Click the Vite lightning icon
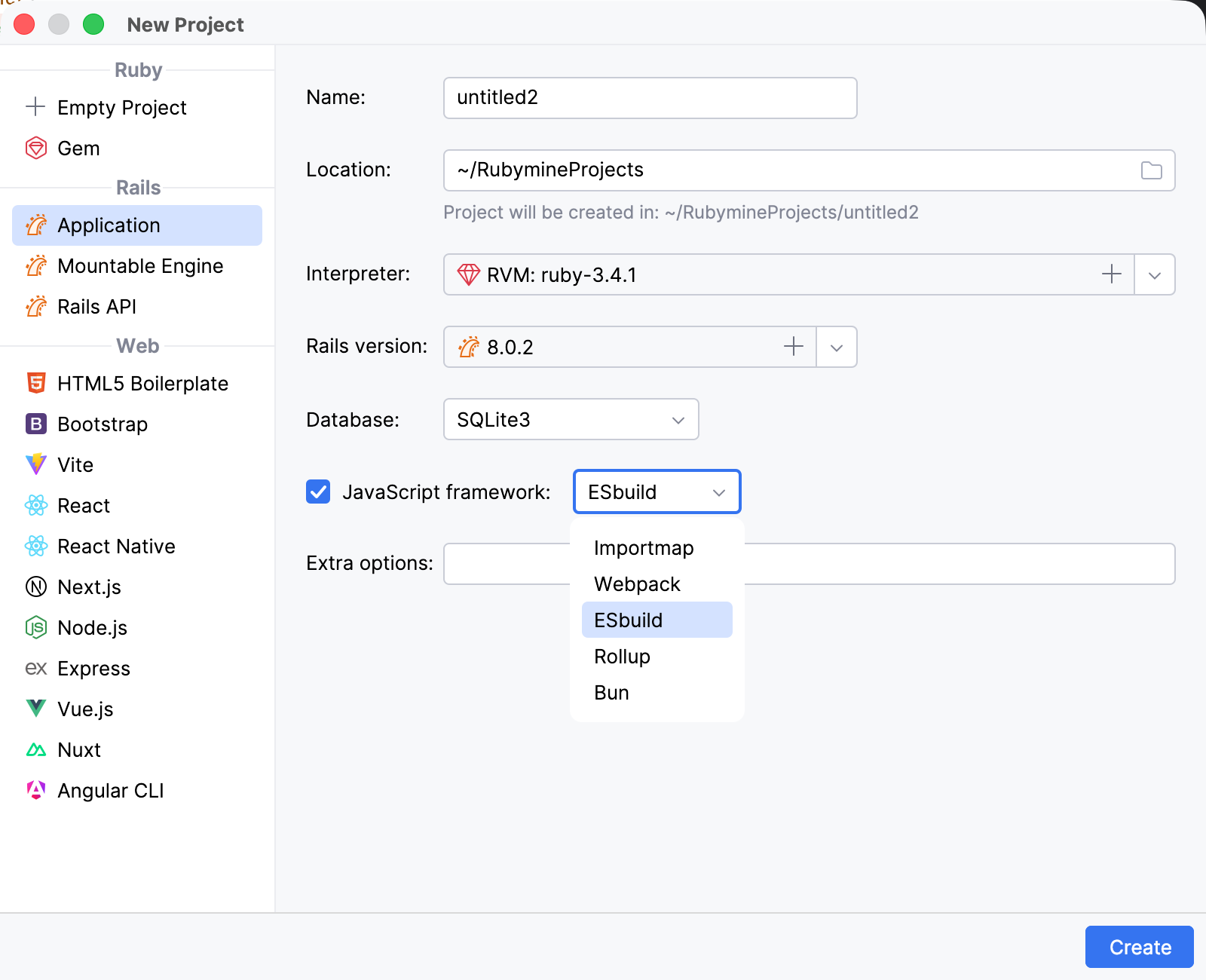This screenshot has height=980, width=1206. point(36,464)
